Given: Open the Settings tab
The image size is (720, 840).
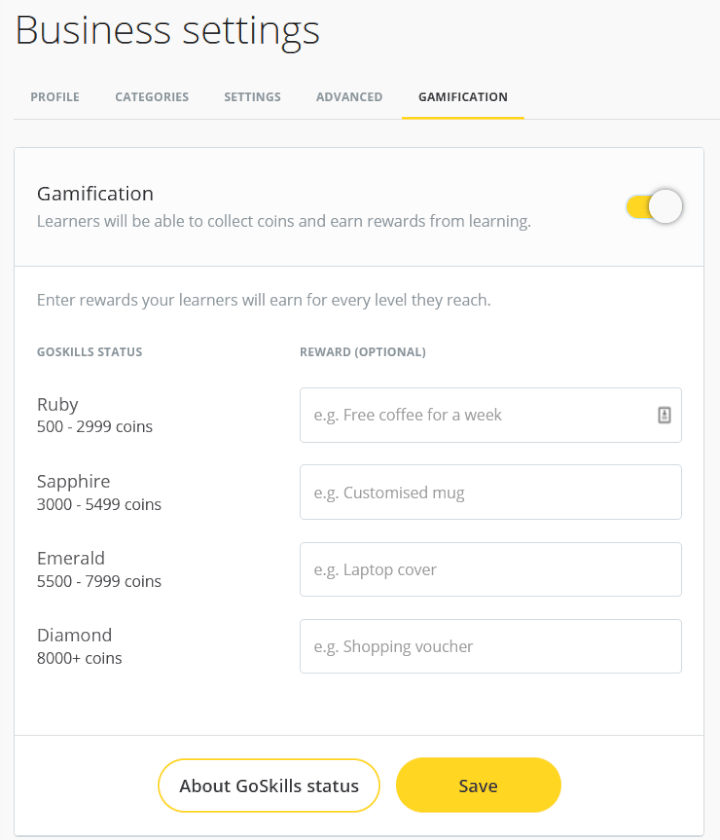Looking at the screenshot, I should click(x=252, y=97).
